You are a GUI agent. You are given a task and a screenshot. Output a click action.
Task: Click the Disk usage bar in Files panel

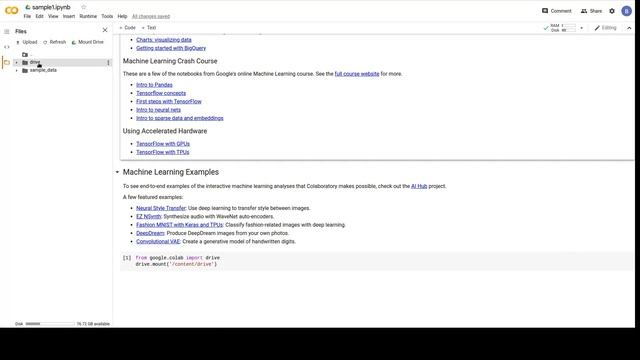(x=50, y=324)
